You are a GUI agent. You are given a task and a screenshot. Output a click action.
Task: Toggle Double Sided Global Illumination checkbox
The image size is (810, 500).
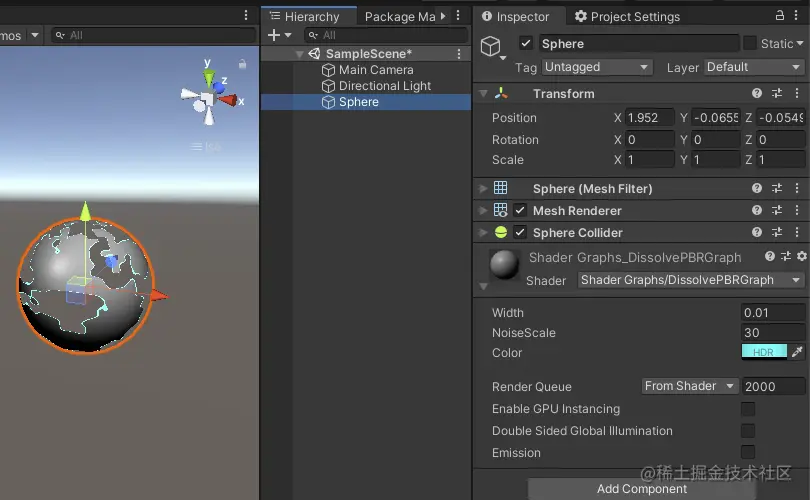[747, 431]
